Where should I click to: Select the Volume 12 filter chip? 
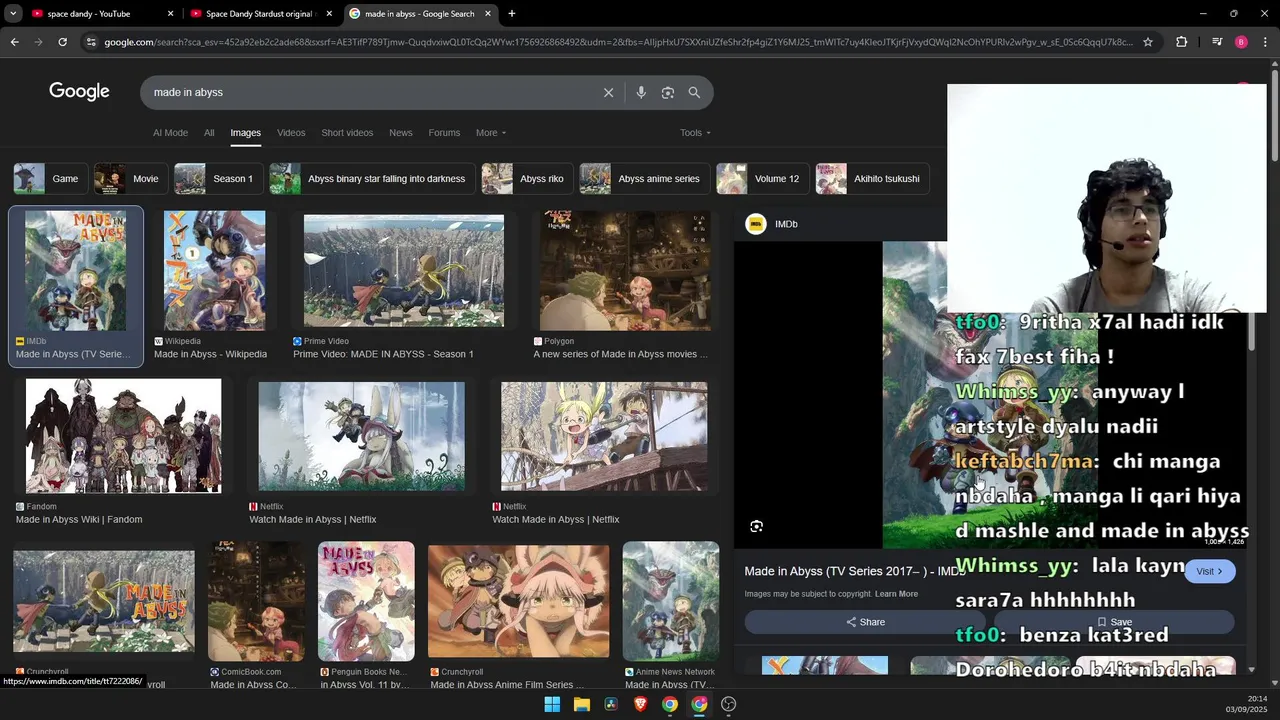click(x=762, y=179)
